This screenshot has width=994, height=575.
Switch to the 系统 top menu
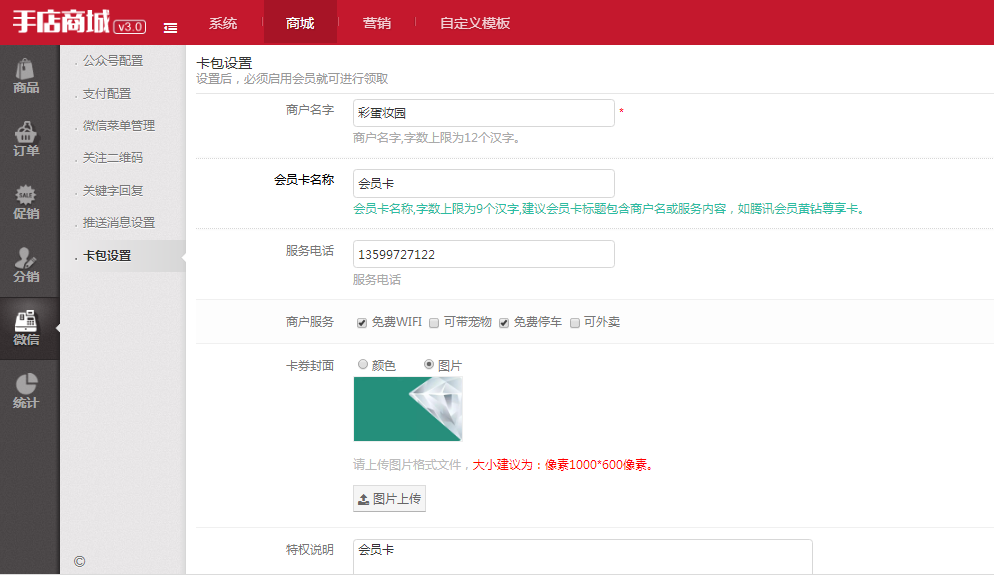click(223, 23)
